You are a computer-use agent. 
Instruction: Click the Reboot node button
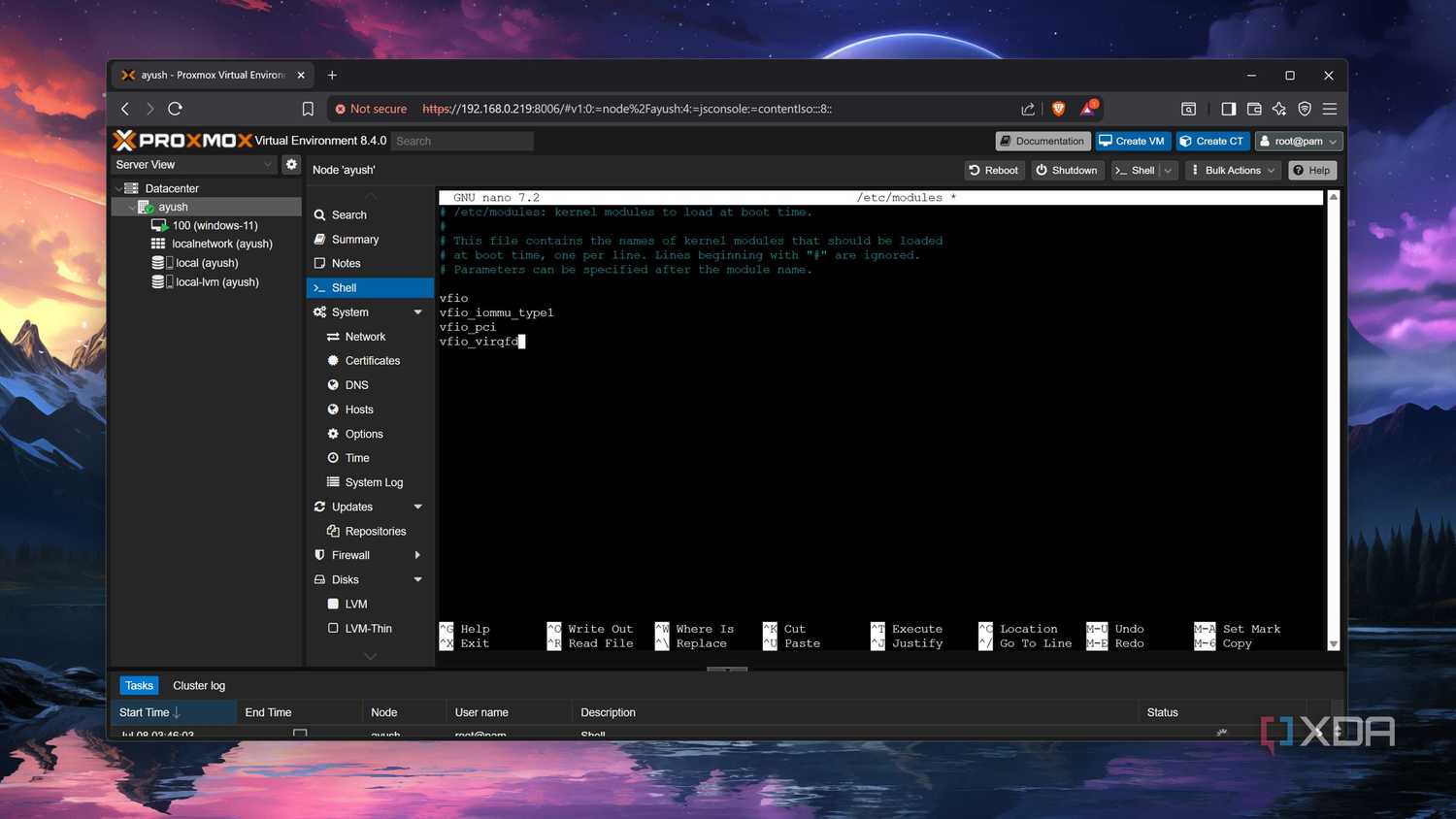(x=994, y=170)
